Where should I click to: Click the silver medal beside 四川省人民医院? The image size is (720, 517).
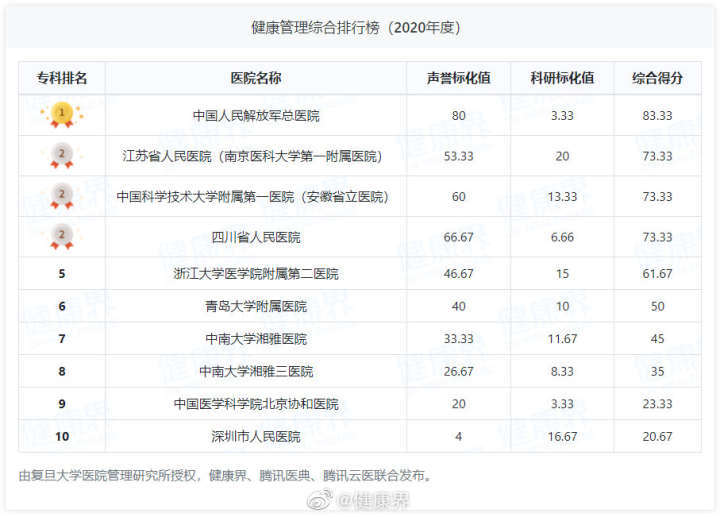(x=62, y=237)
